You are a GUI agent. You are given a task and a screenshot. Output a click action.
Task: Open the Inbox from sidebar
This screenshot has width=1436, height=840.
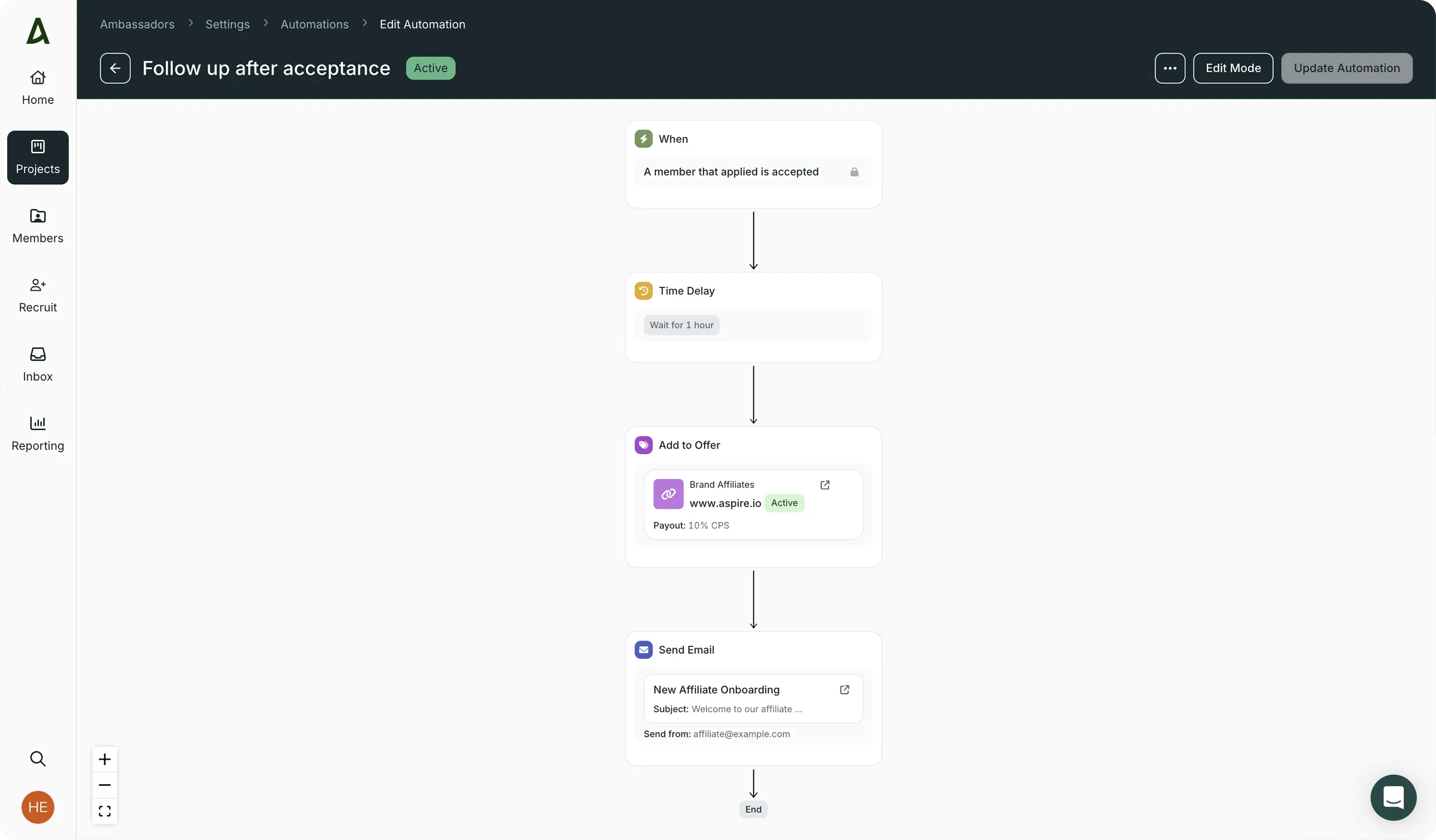38,364
